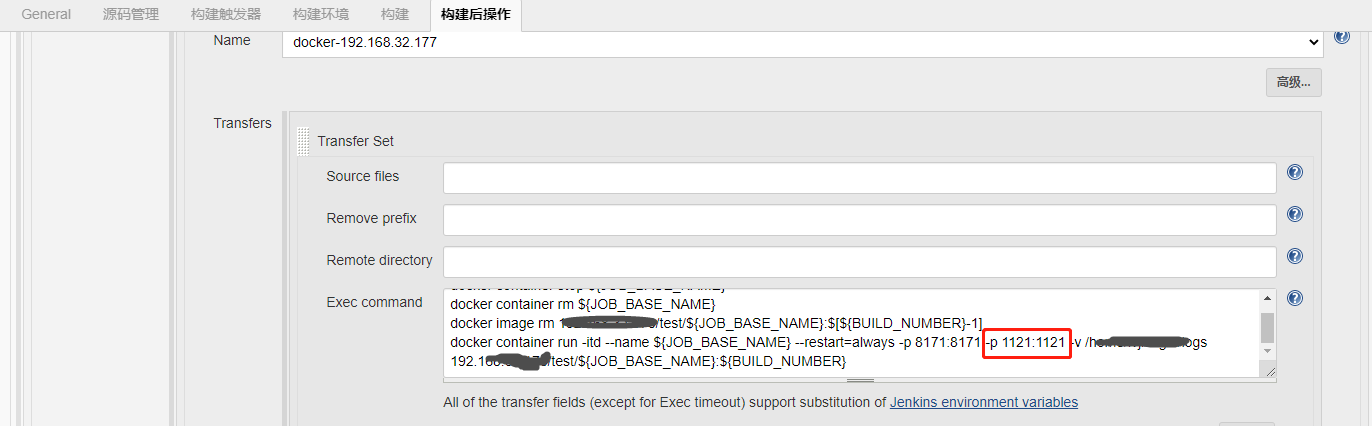Click the Exec command scrollbar up arrow
The height and width of the screenshot is (426, 1372).
pyautogui.click(x=1268, y=298)
